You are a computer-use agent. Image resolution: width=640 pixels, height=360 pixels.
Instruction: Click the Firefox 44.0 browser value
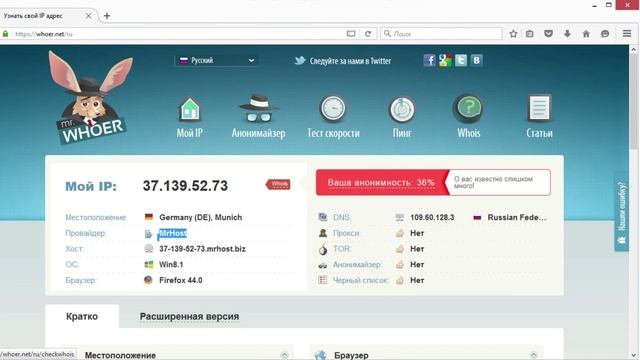coord(180,280)
